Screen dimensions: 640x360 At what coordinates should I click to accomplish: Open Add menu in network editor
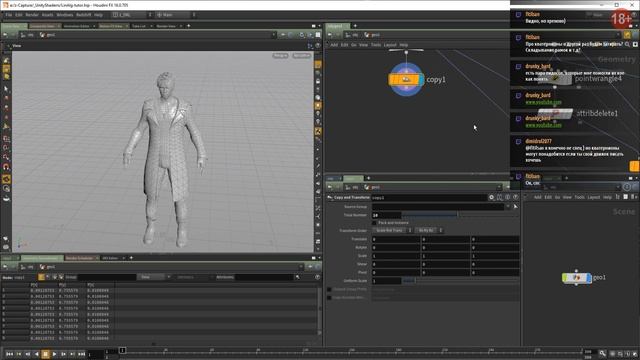point(334,45)
